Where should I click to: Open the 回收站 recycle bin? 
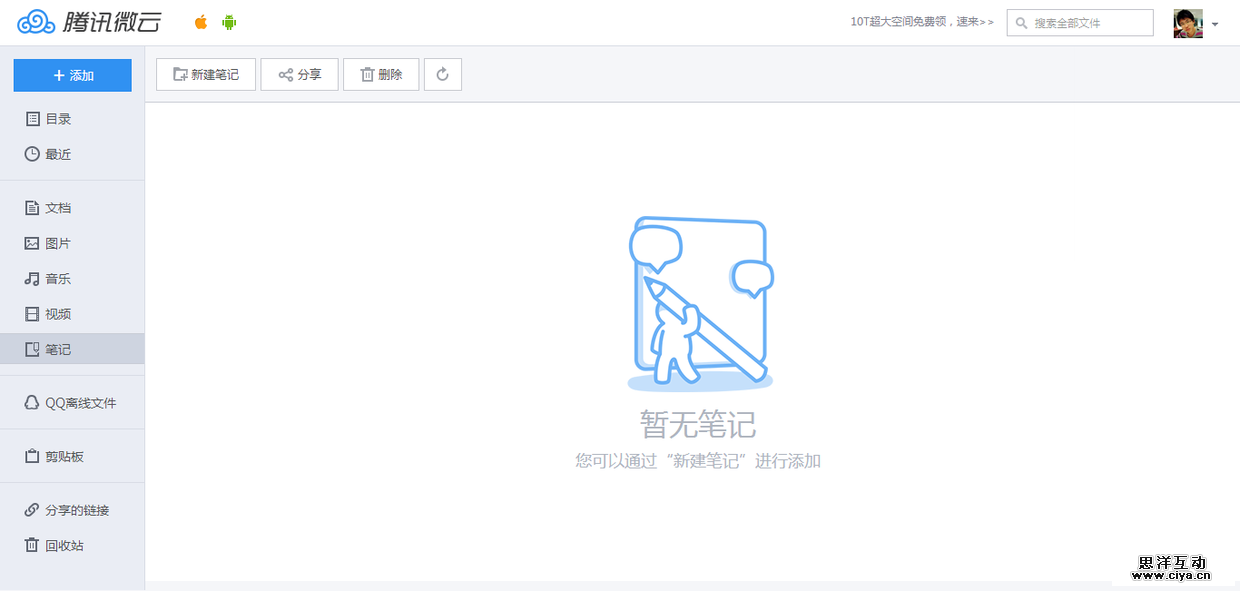tap(64, 546)
